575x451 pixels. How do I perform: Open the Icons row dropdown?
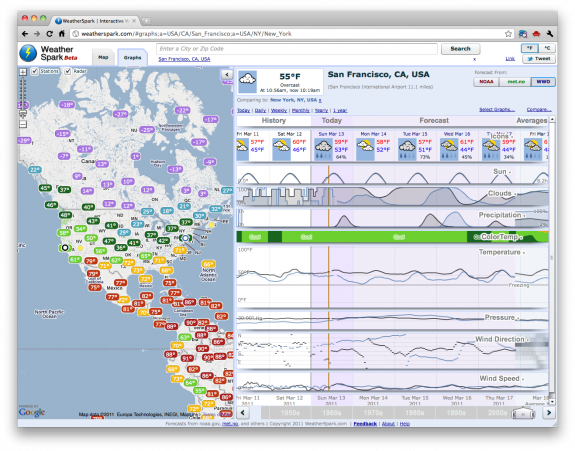pyautogui.click(x=512, y=137)
